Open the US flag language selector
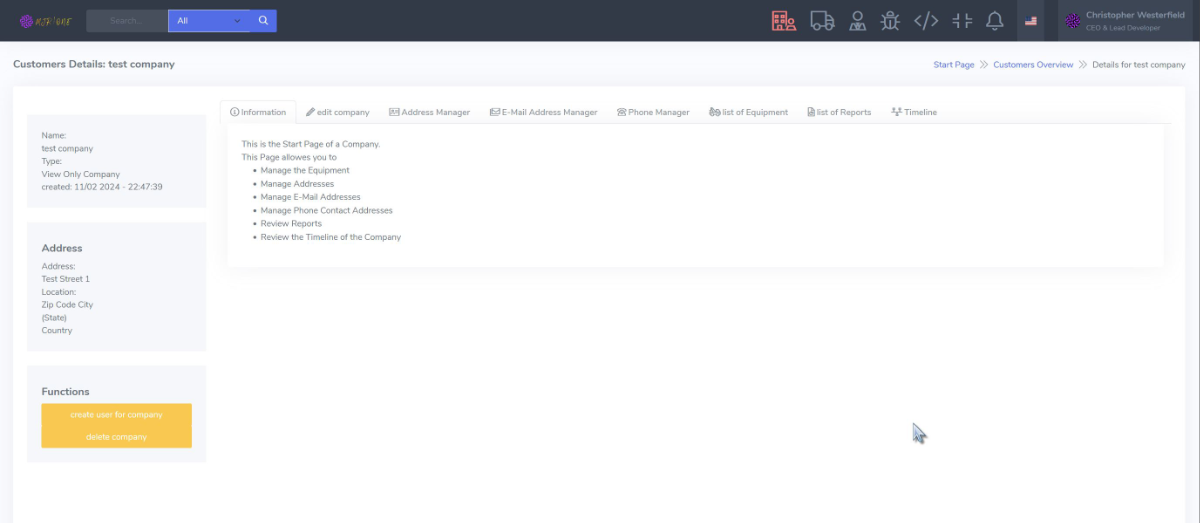1200x523 pixels. point(1031,21)
